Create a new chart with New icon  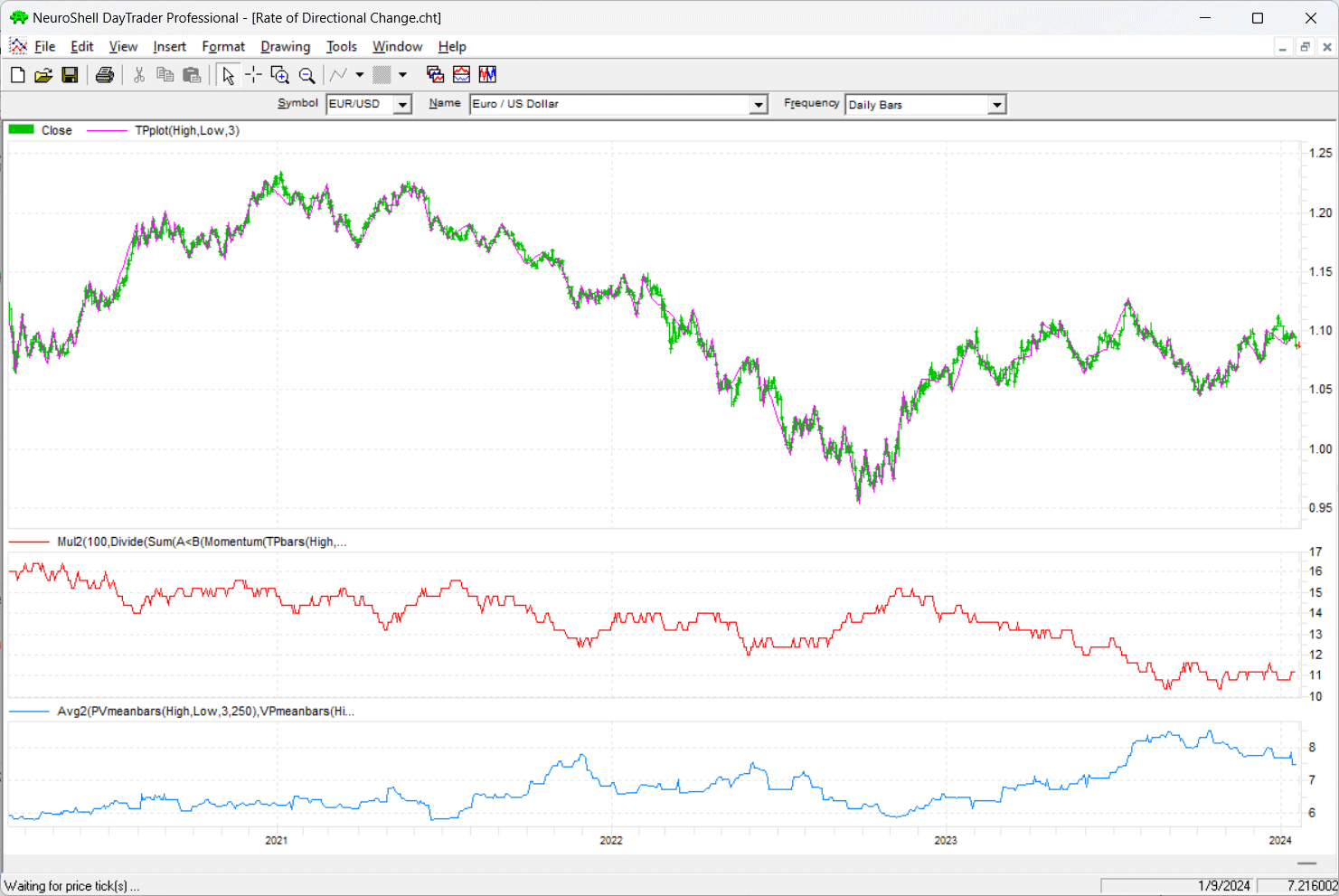point(17,75)
